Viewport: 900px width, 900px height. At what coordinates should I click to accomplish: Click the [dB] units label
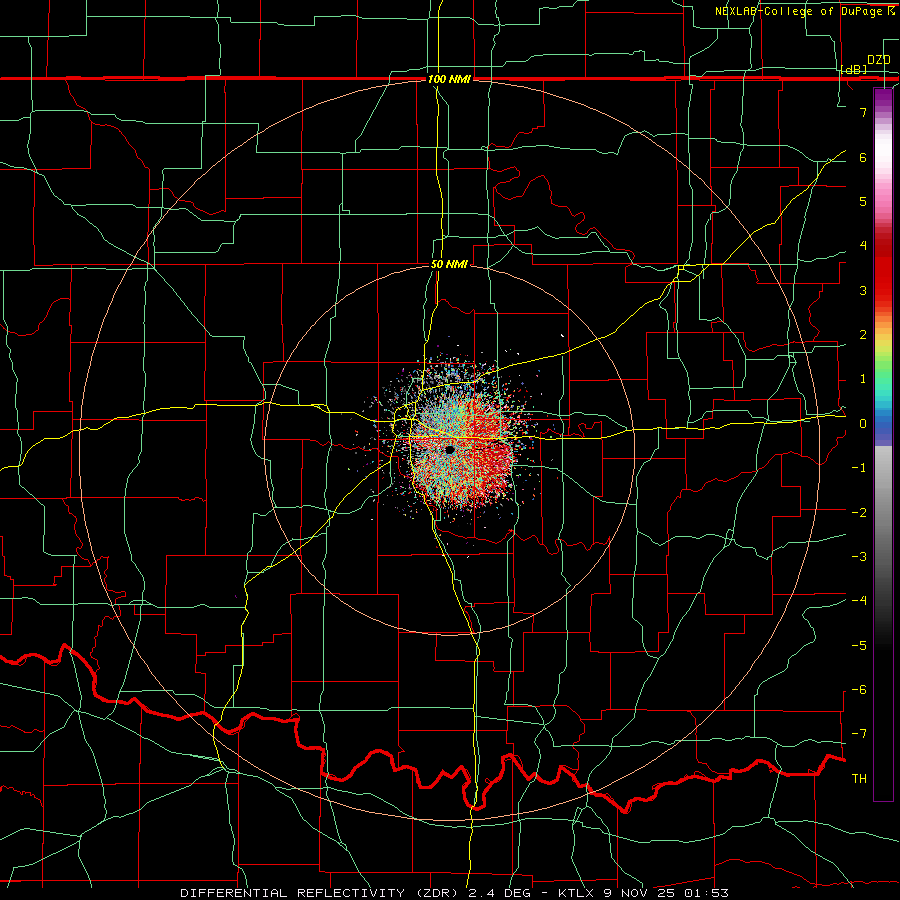coord(854,69)
